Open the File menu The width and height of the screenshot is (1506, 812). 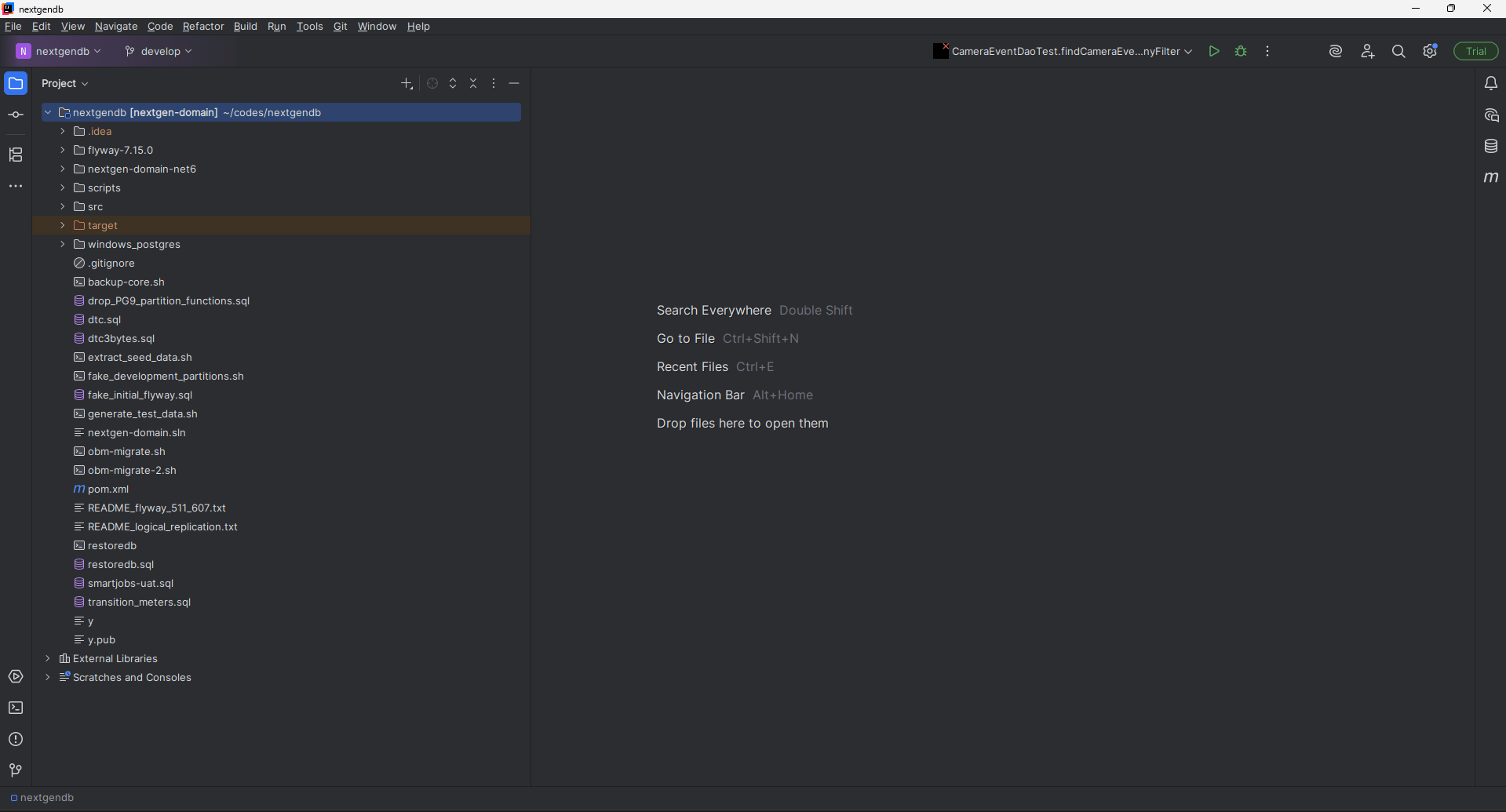point(13,26)
